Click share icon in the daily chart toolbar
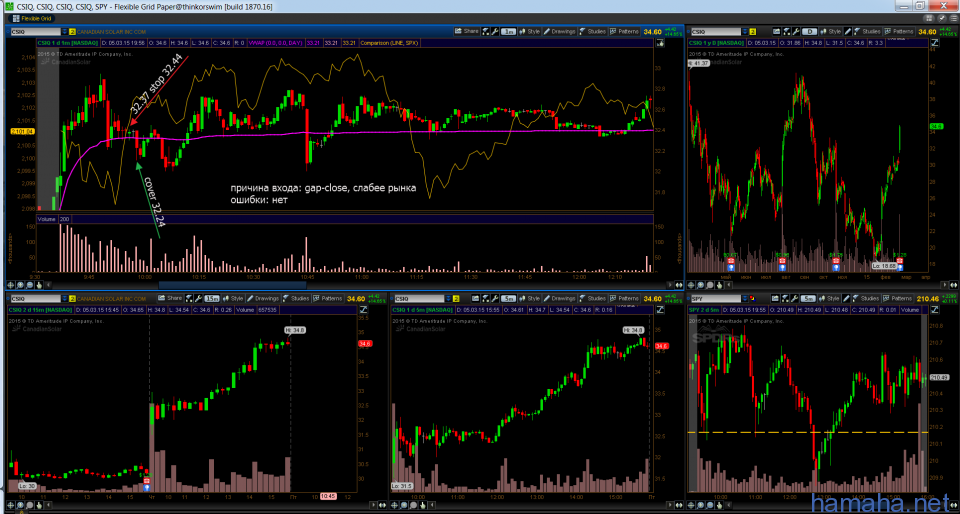 click(x=776, y=31)
